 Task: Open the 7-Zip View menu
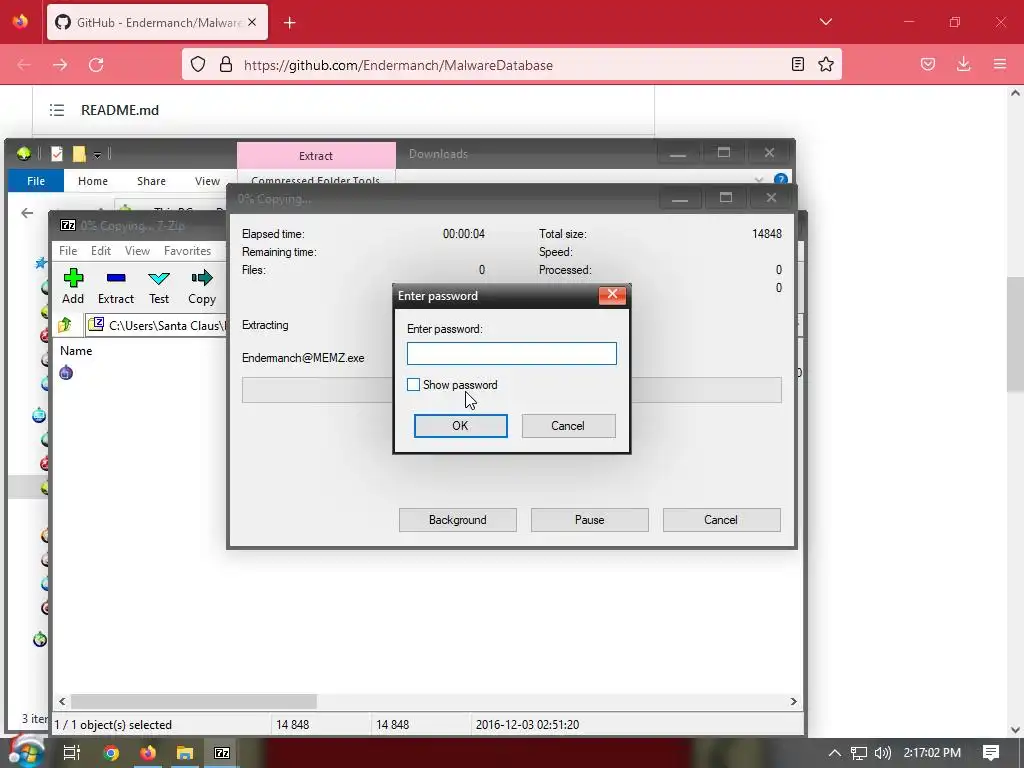tap(137, 251)
